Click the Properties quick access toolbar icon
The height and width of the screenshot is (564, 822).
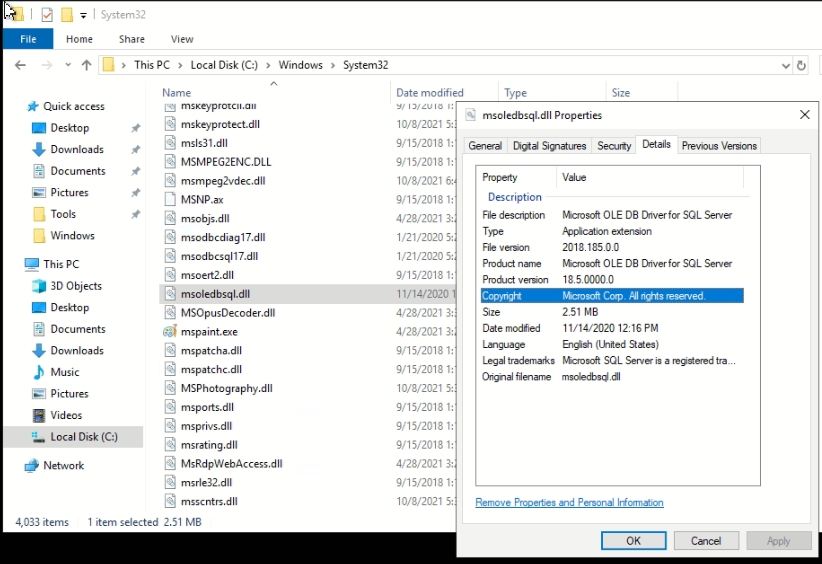point(47,15)
